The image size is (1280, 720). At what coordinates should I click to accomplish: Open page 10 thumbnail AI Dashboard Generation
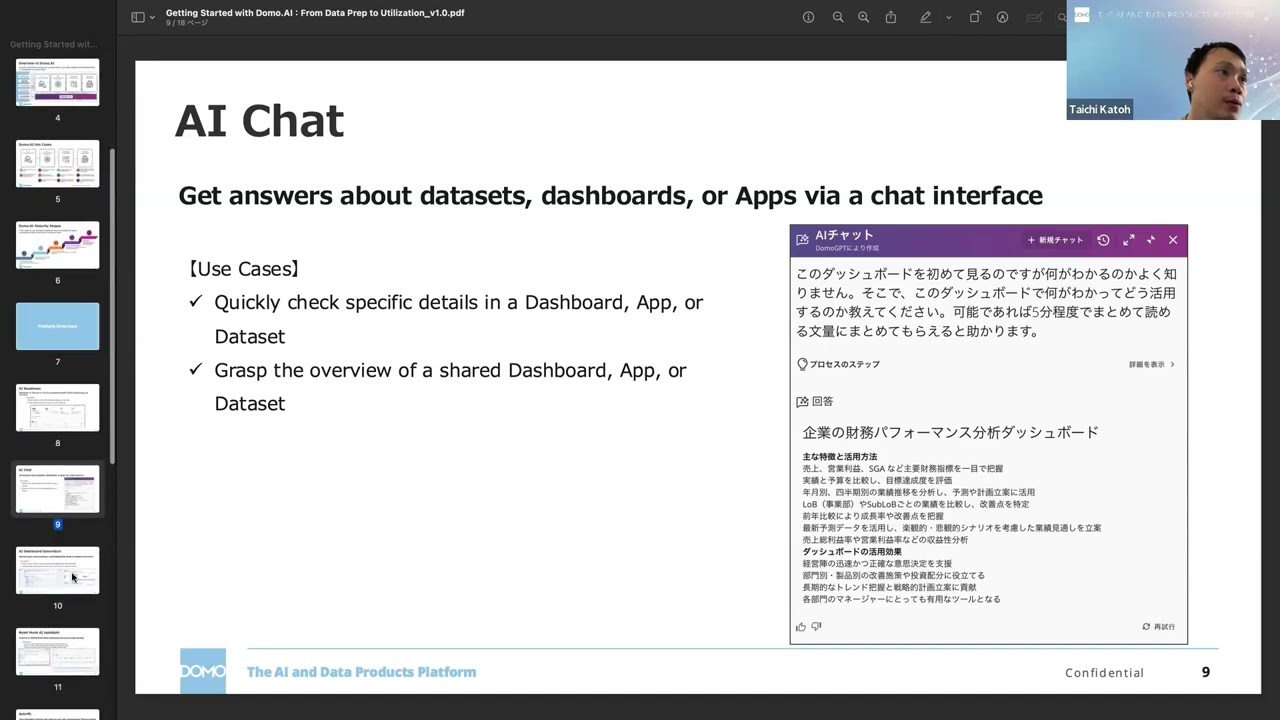57,570
